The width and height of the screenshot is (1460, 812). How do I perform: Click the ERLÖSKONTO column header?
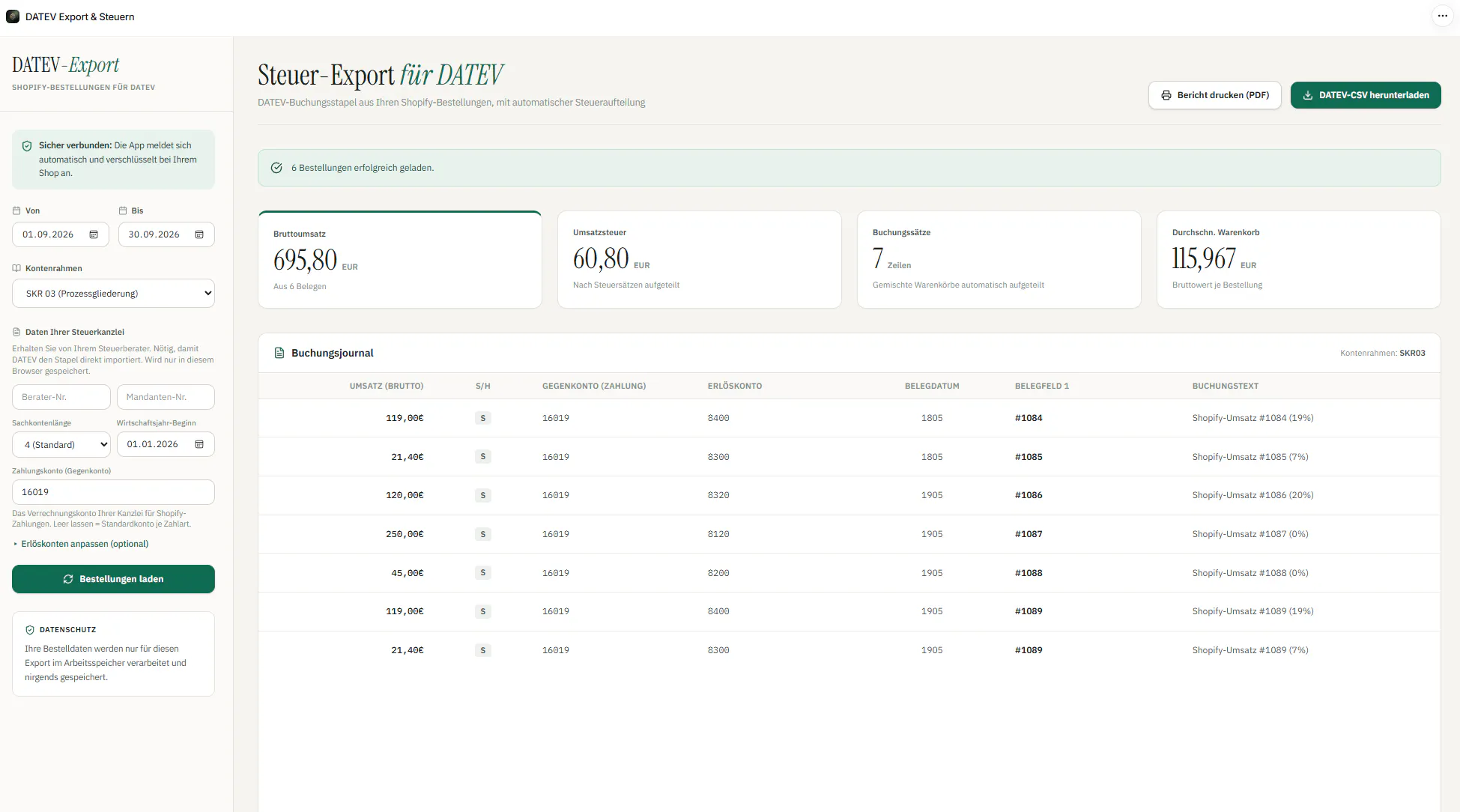pos(735,386)
